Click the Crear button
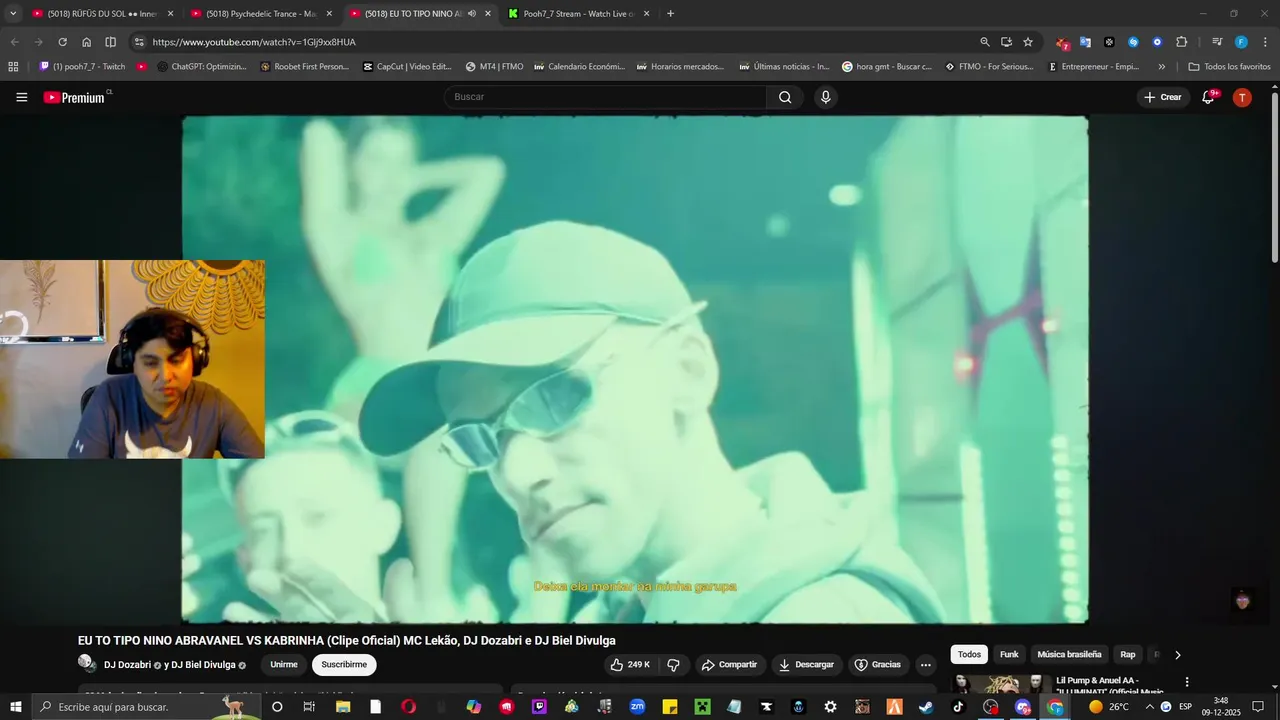This screenshot has height=720, width=1280. (x=1163, y=97)
